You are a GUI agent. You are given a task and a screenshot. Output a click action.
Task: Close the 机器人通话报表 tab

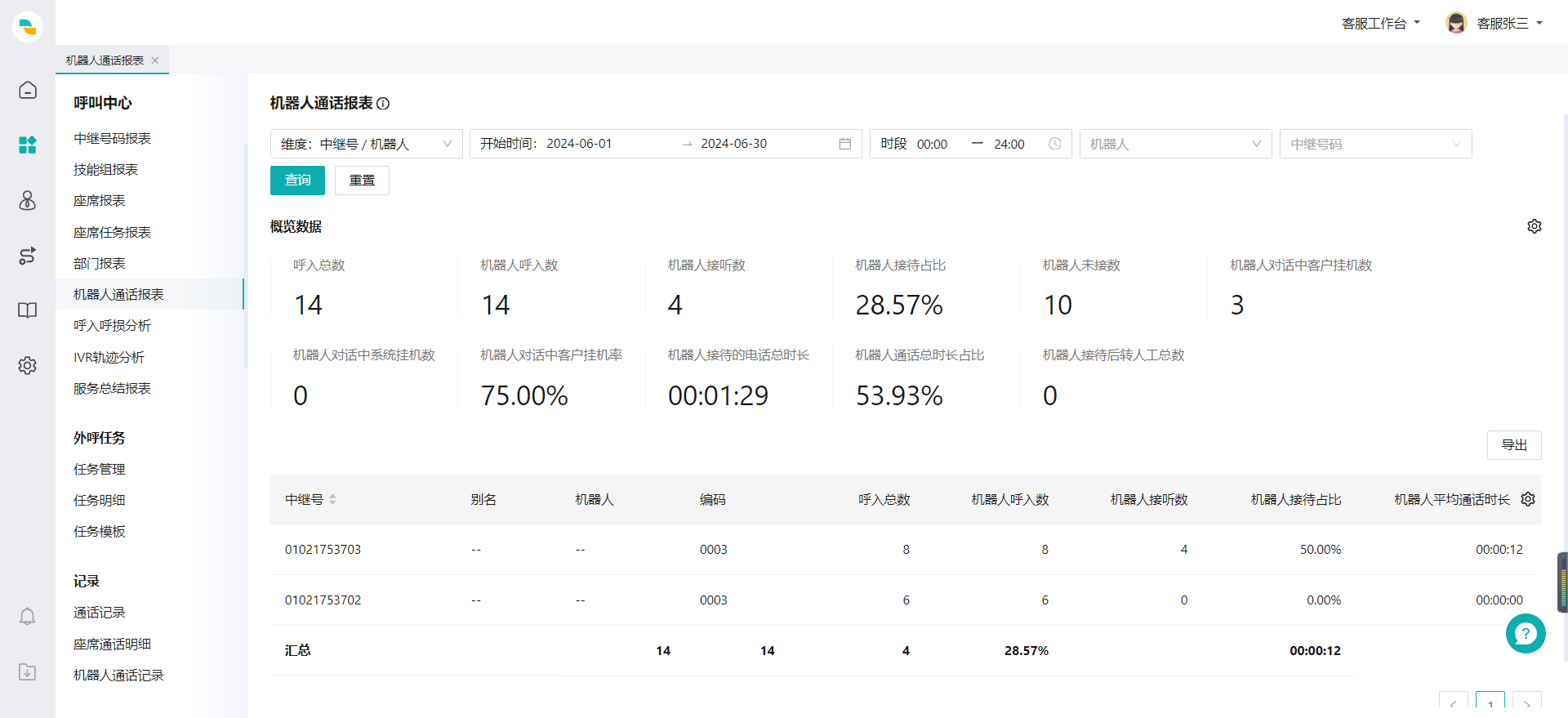pos(155,60)
